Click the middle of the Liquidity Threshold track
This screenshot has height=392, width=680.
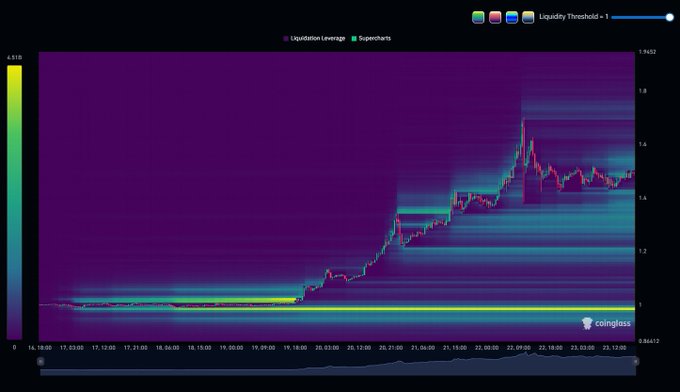click(x=641, y=17)
